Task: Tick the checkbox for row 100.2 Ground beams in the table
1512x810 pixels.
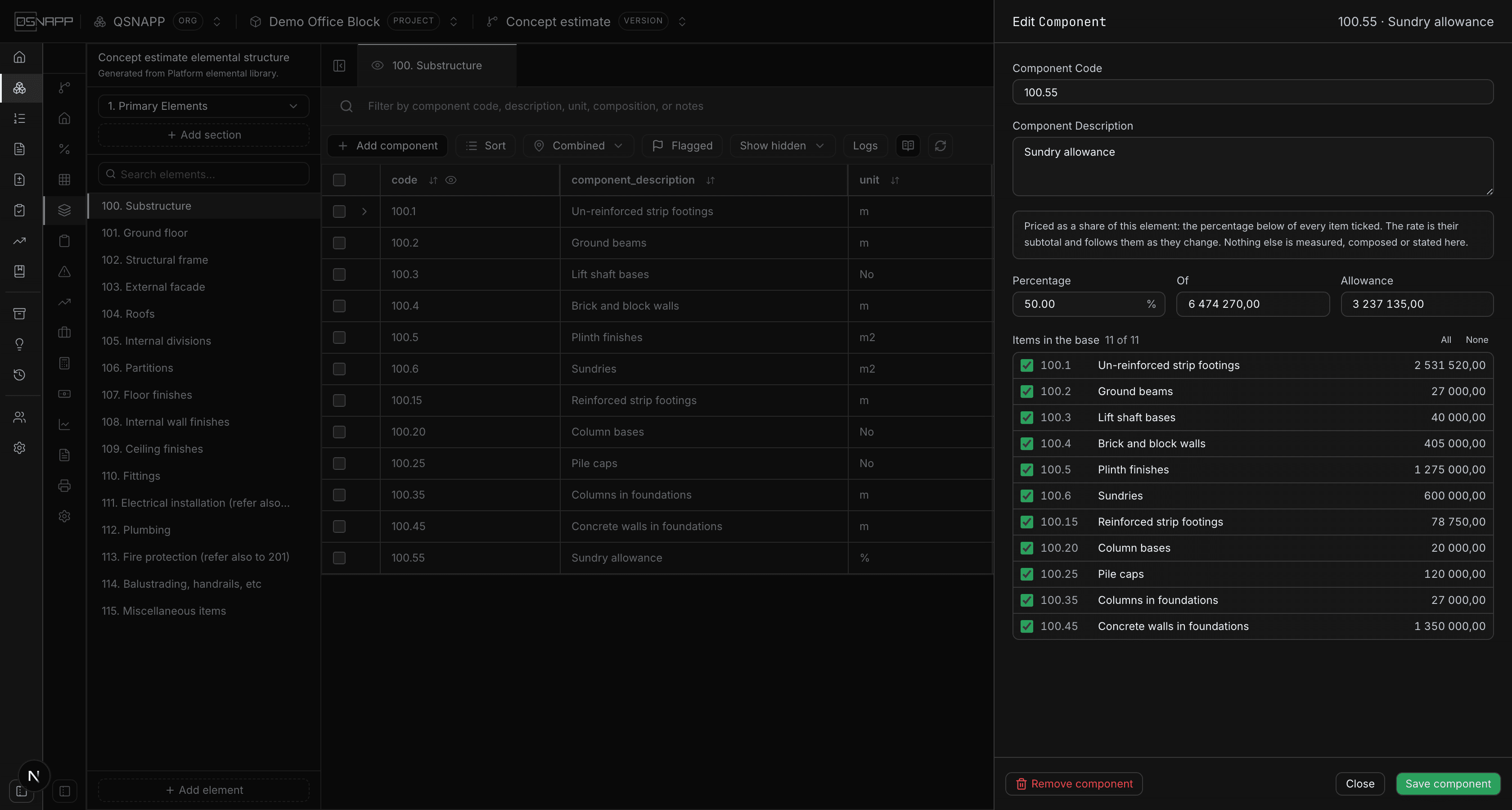Action: pyautogui.click(x=339, y=243)
